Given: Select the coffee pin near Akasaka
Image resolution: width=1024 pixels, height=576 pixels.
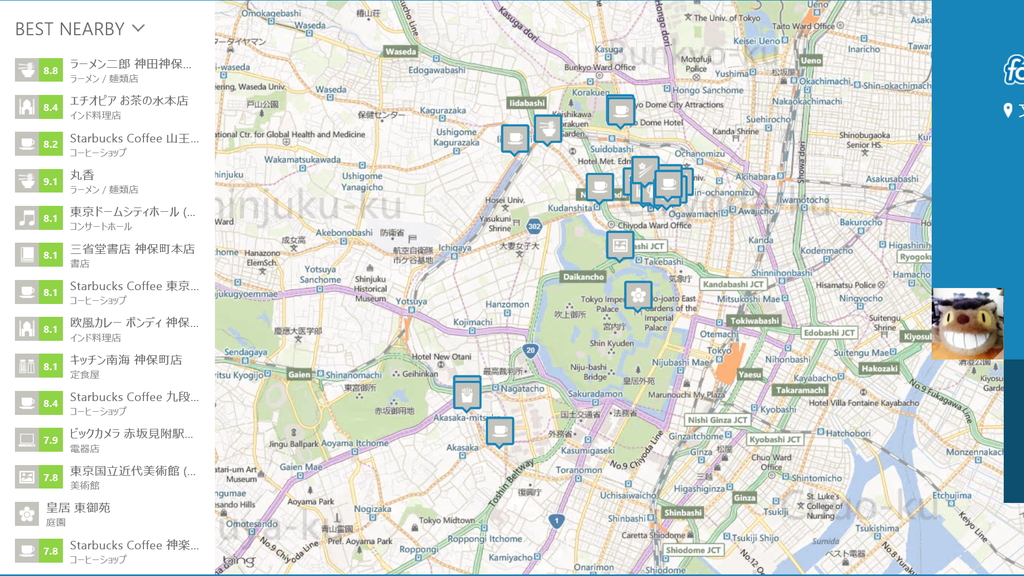Looking at the screenshot, I should (x=499, y=430).
